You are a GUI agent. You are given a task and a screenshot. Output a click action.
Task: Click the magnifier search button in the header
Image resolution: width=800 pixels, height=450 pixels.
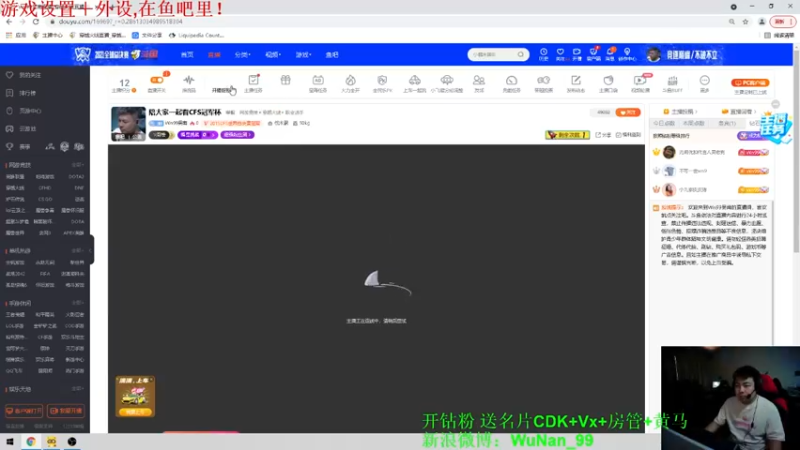click(521, 55)
